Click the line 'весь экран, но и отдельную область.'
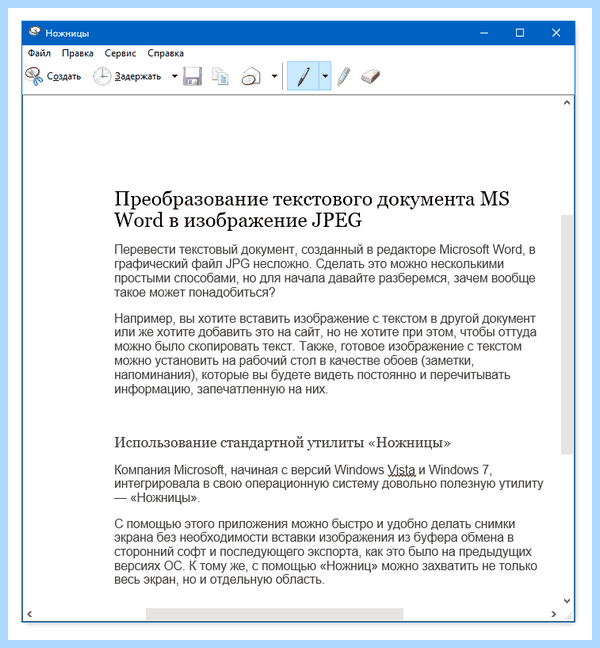 [219, 580]
